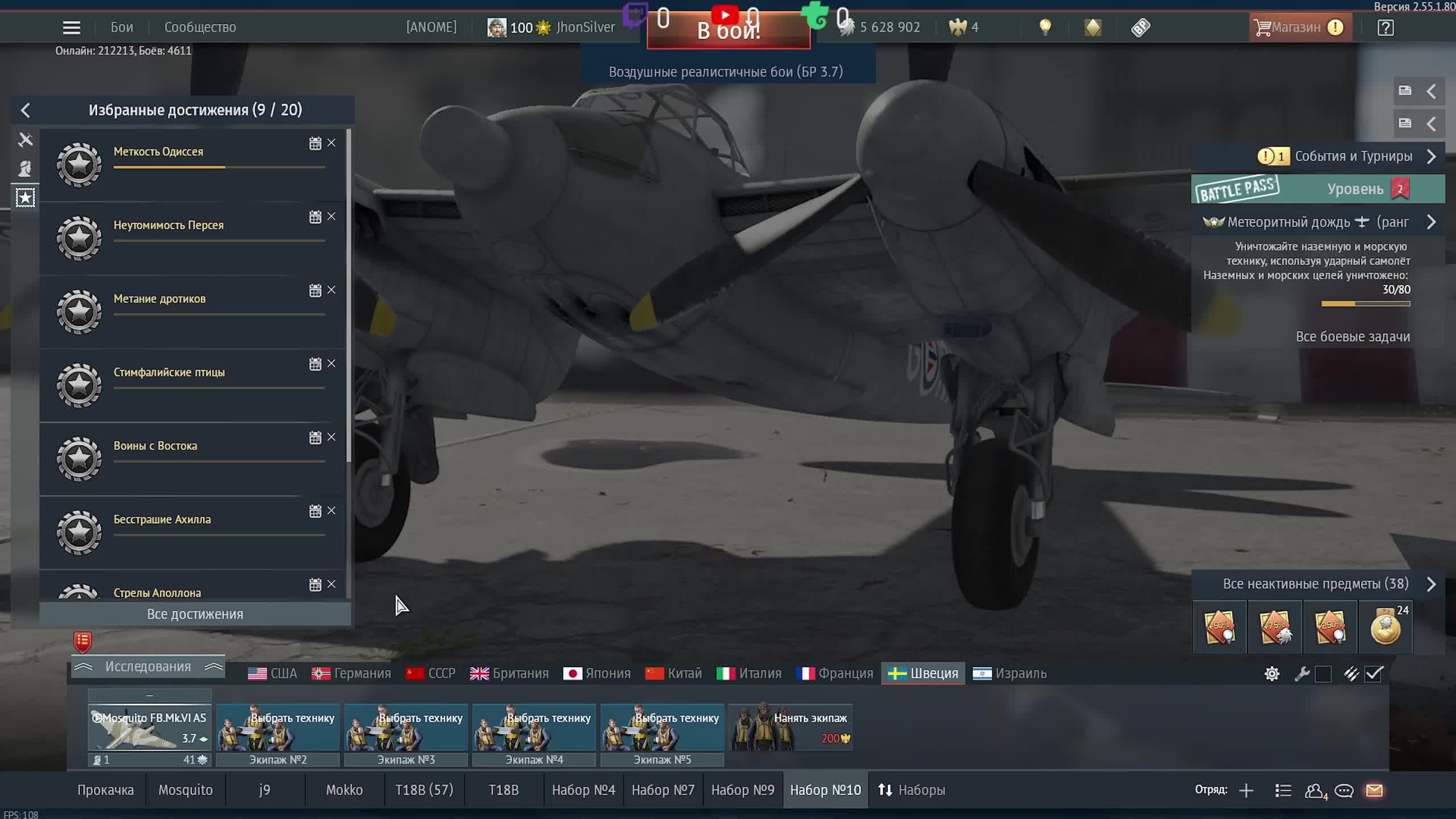This screenshot has width=1456, height=819.
Task: Open vehicle settings via the gear icon
Action: (1272, 673)
